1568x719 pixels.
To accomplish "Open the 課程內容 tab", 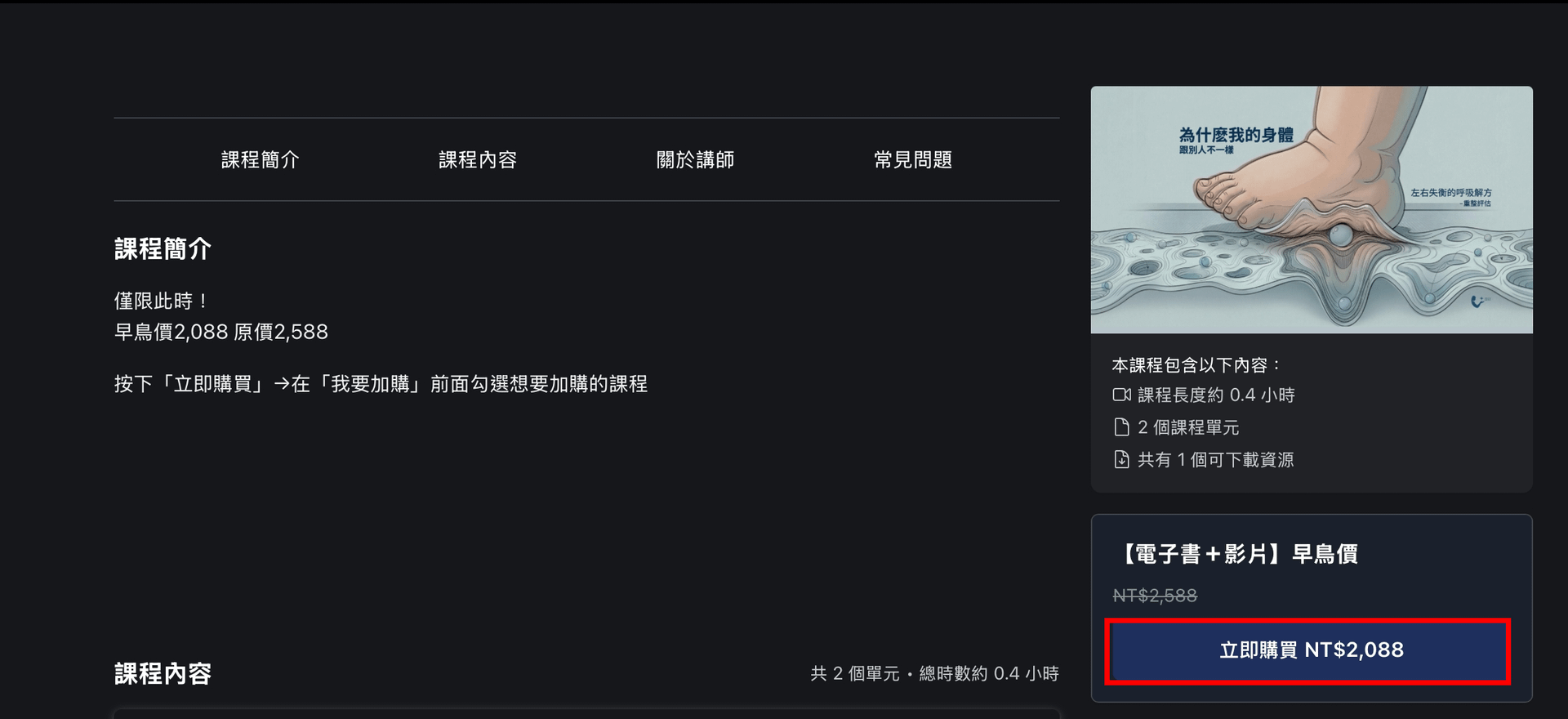I will 478,159.
